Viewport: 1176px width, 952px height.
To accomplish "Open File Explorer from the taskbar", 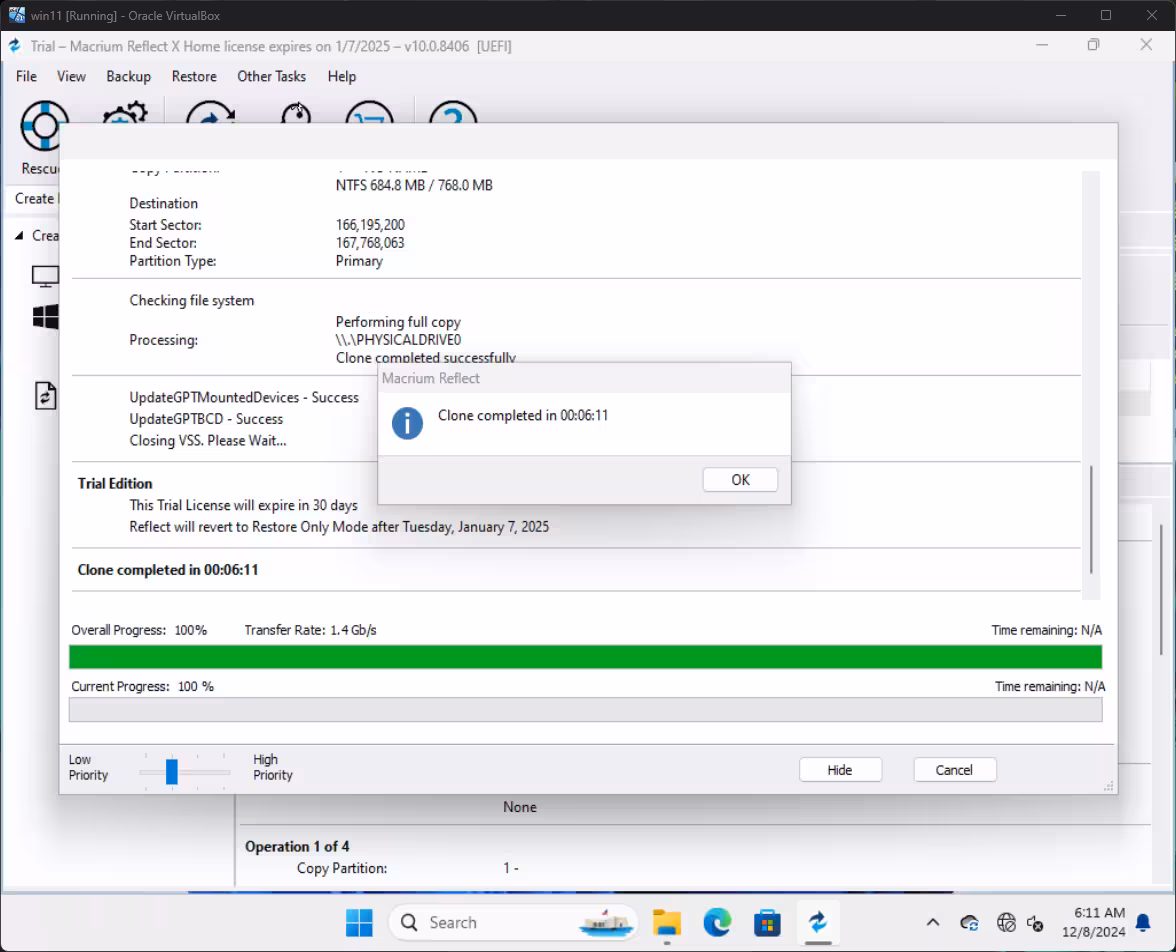I will pyautogui.click(x=667, y=923).
